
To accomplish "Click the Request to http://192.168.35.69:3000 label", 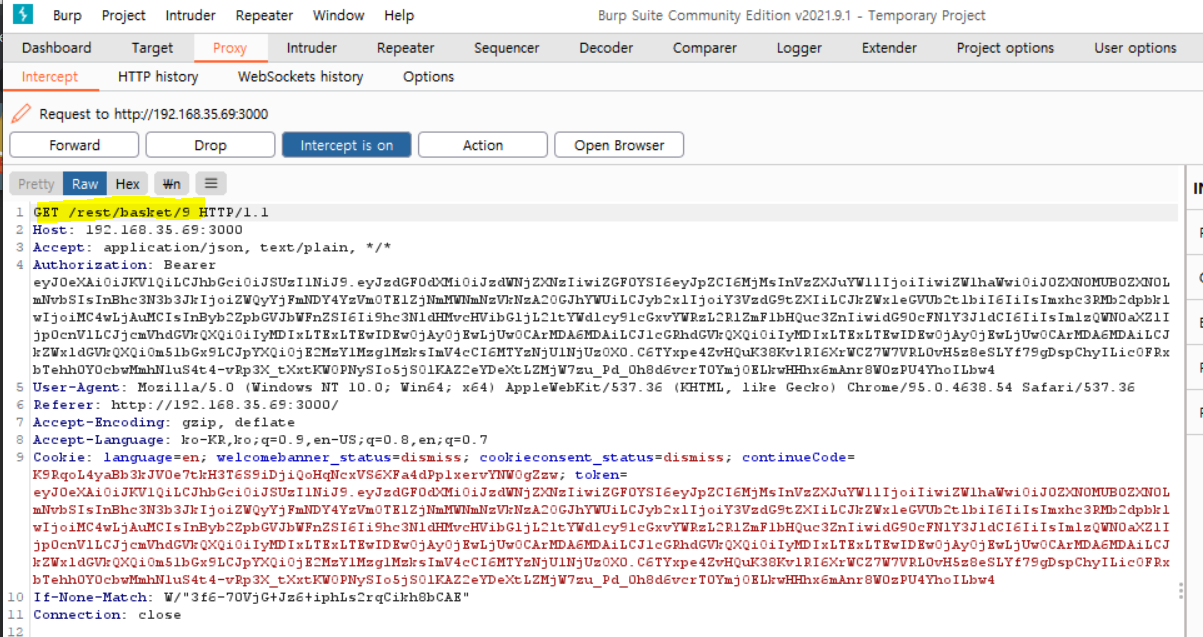I will [154, 114].
